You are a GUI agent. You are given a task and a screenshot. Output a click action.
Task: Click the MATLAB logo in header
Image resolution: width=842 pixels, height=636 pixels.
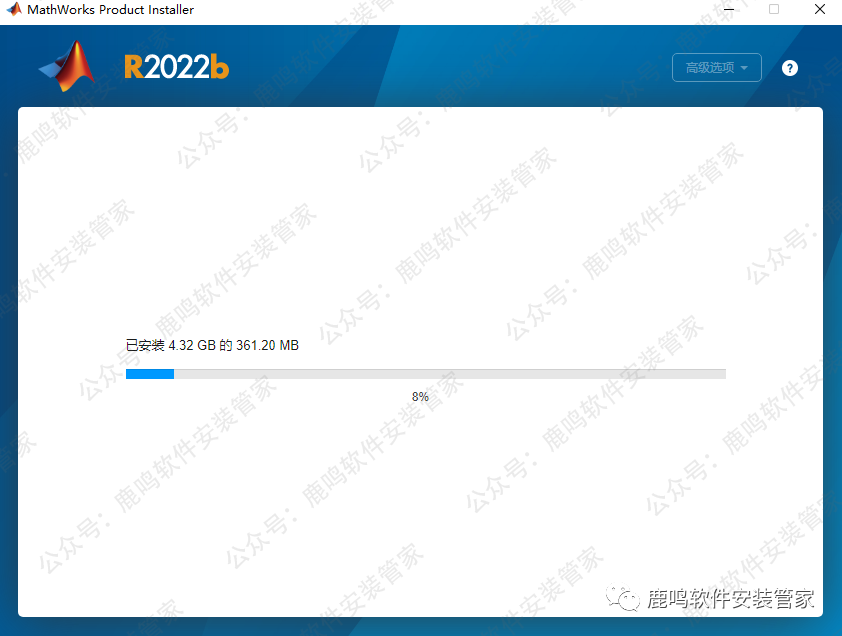pyautogui.click(x=68, y=66)
